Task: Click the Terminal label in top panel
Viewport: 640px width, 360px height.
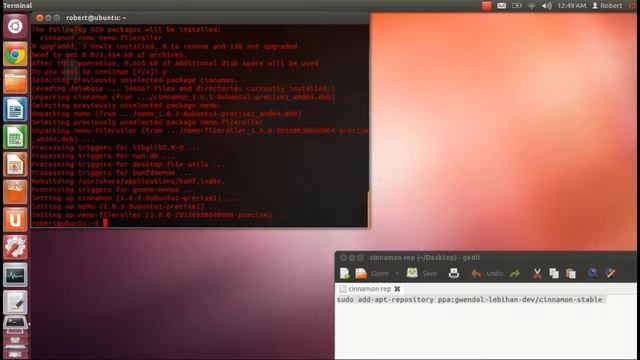Action: (18, 5)
